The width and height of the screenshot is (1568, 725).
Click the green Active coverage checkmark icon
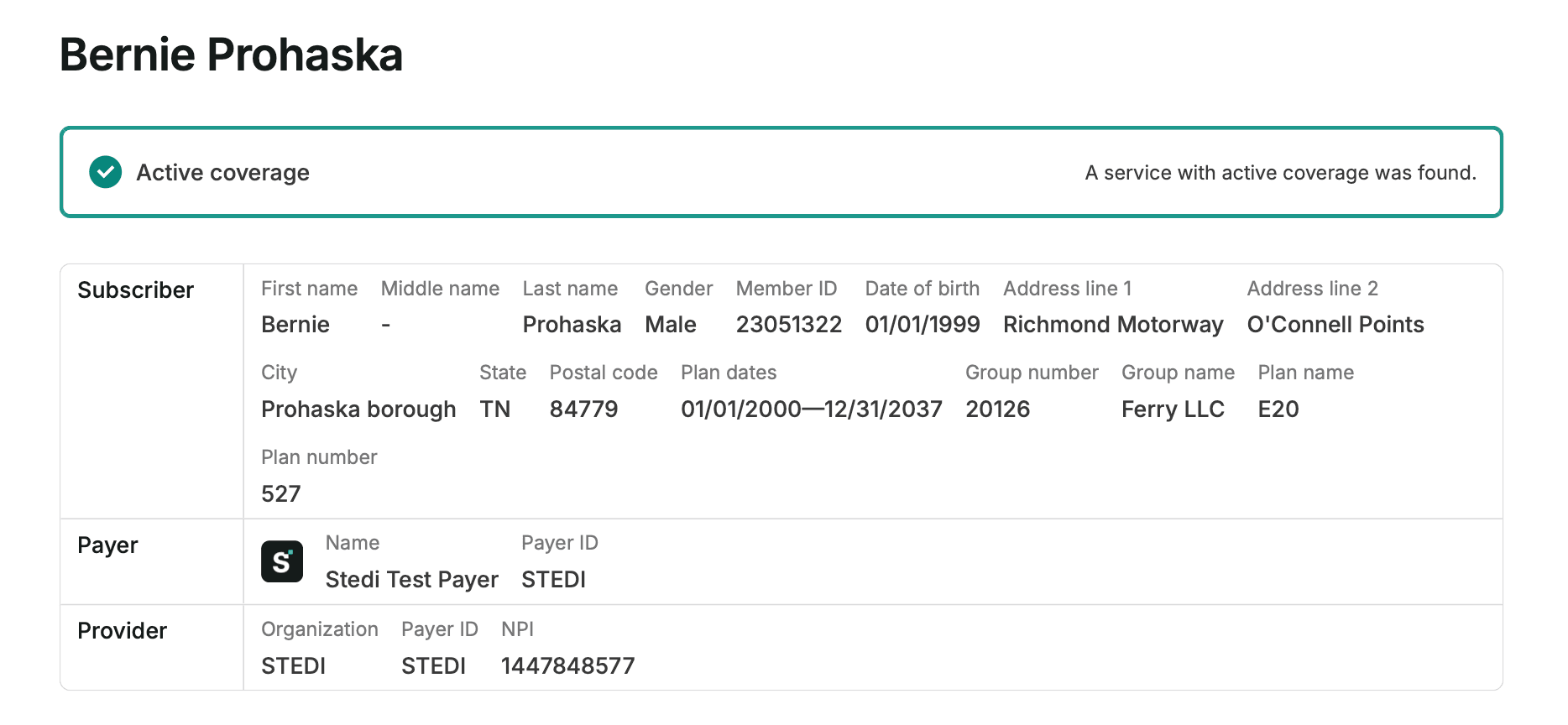pyautogui.click(x=106, y=172)
